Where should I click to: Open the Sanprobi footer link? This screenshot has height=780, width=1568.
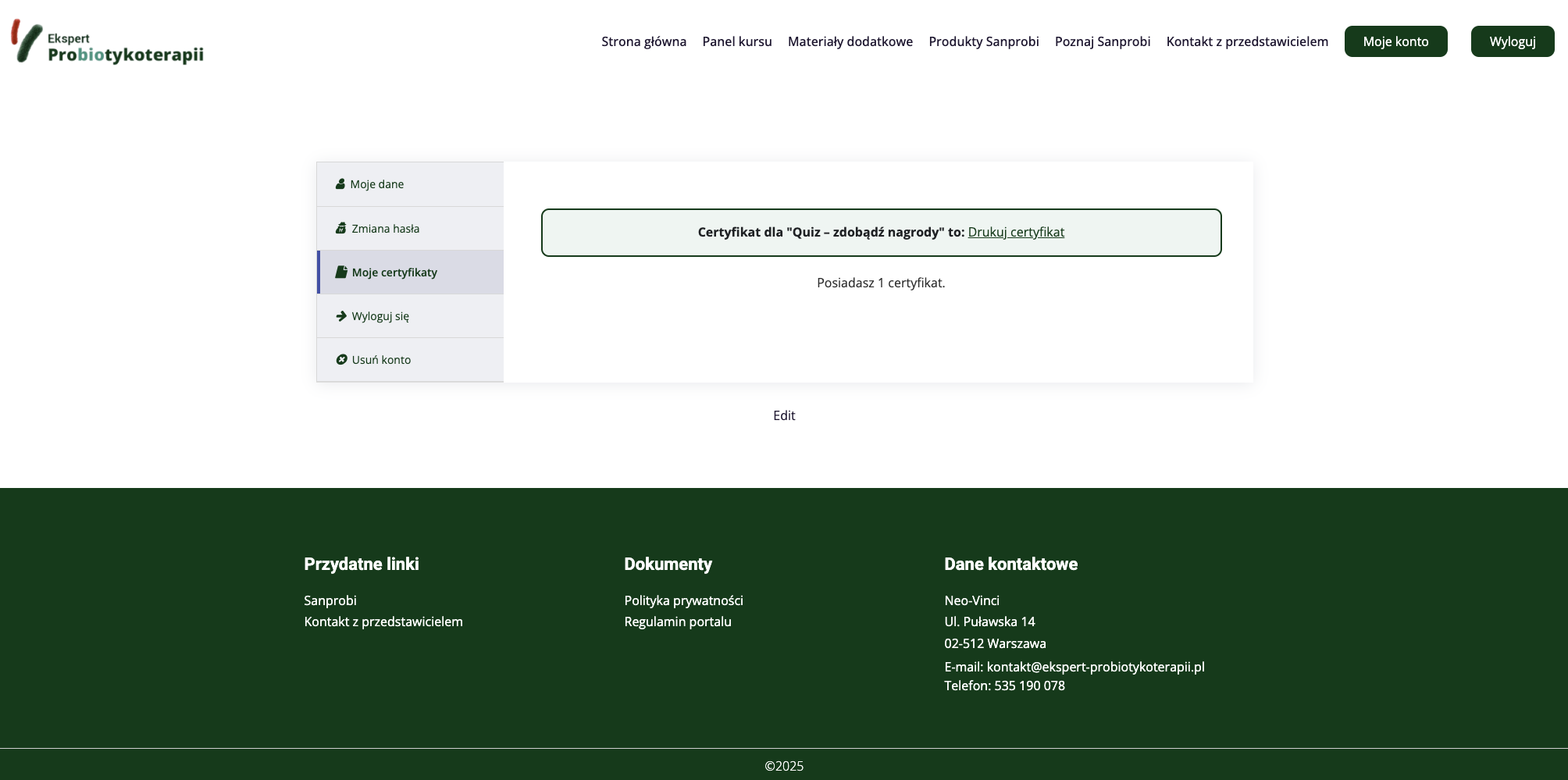[x=330, y=600]
